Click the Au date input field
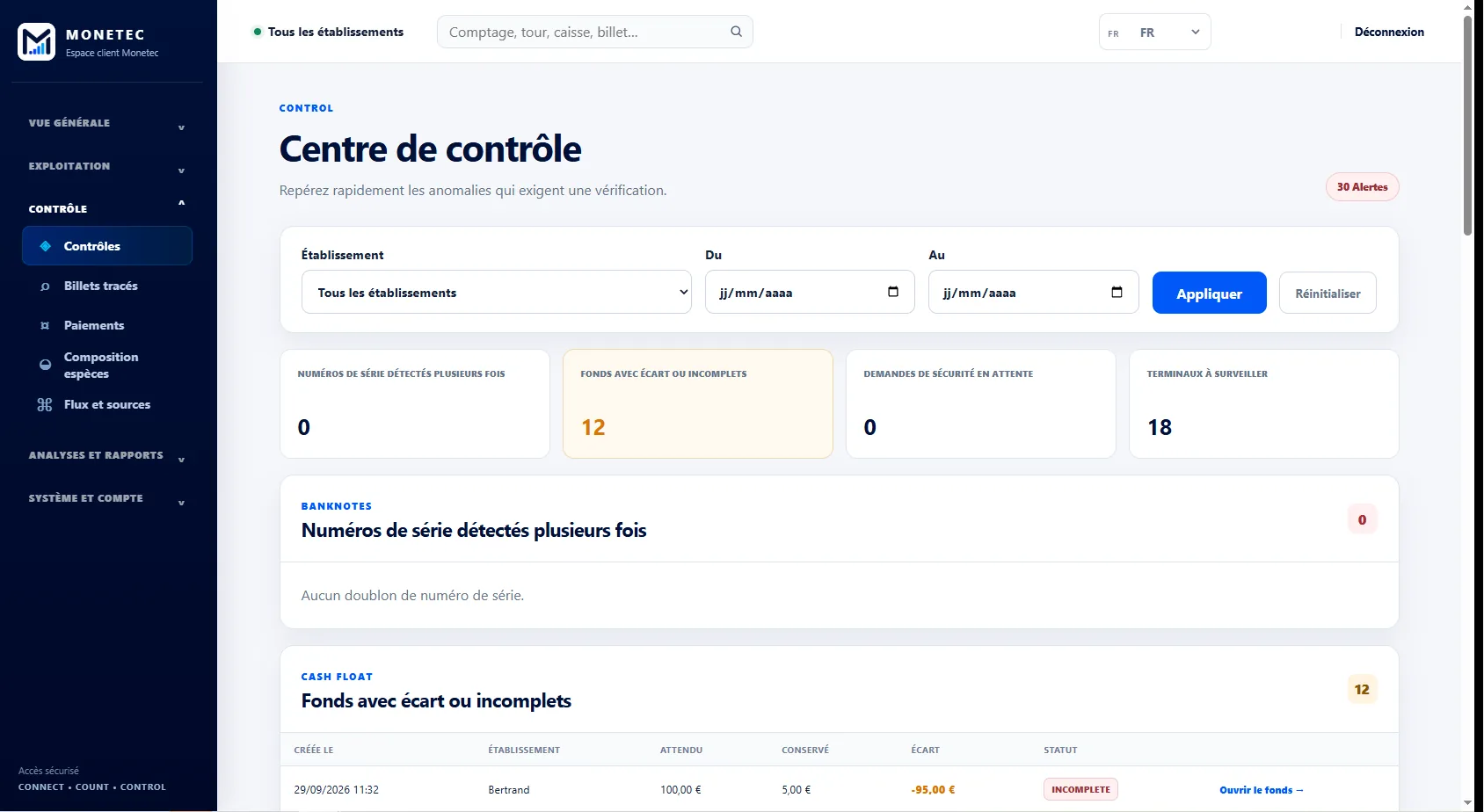1484x812 pixels. (1033, 292)
